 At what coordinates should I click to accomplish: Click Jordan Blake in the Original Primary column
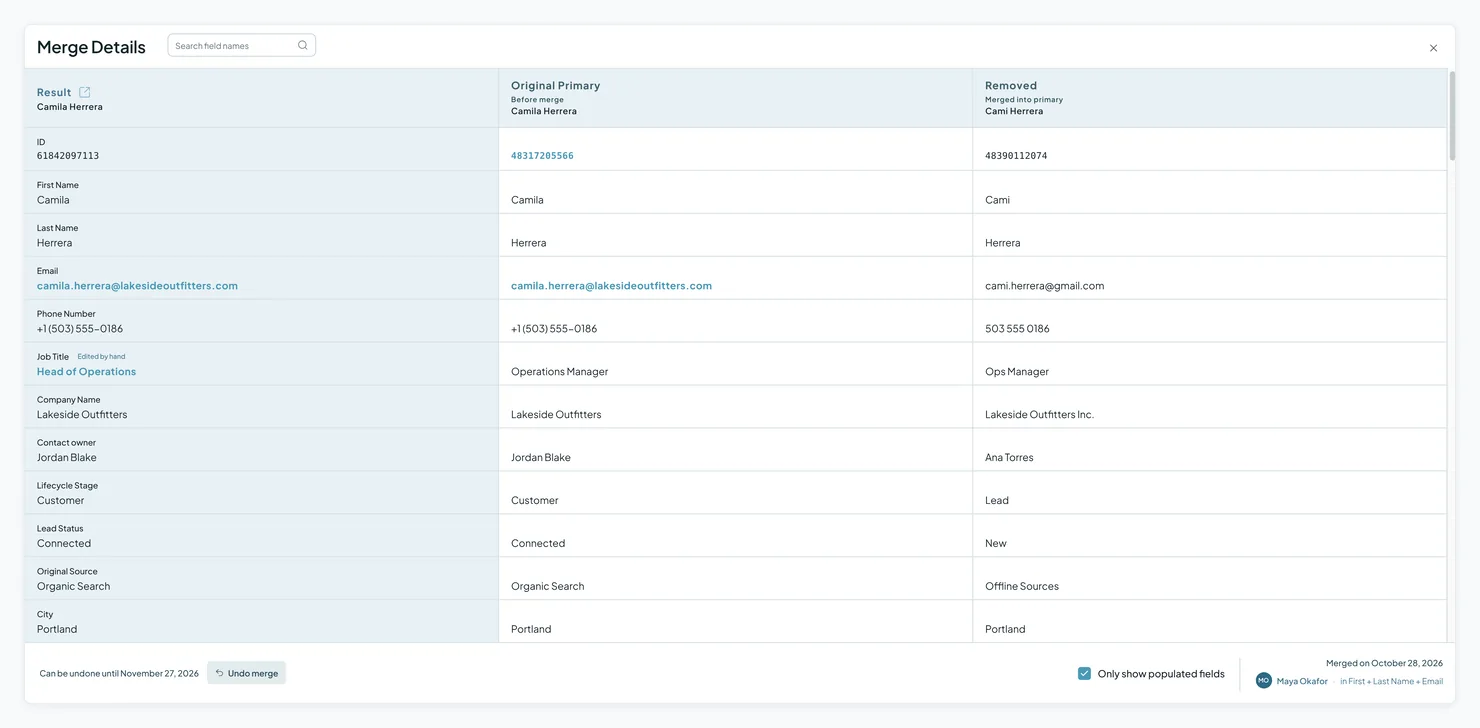click(x=541, y=458)
